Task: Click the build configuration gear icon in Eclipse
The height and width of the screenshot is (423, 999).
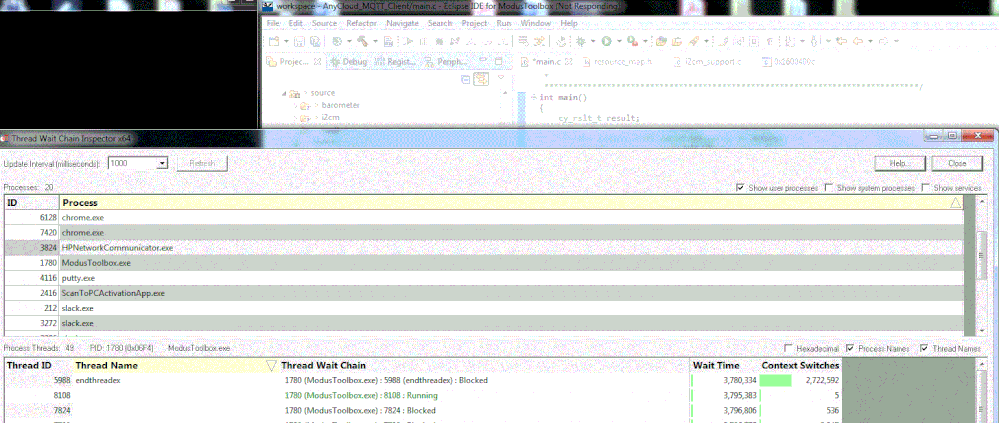Action: 337,41
